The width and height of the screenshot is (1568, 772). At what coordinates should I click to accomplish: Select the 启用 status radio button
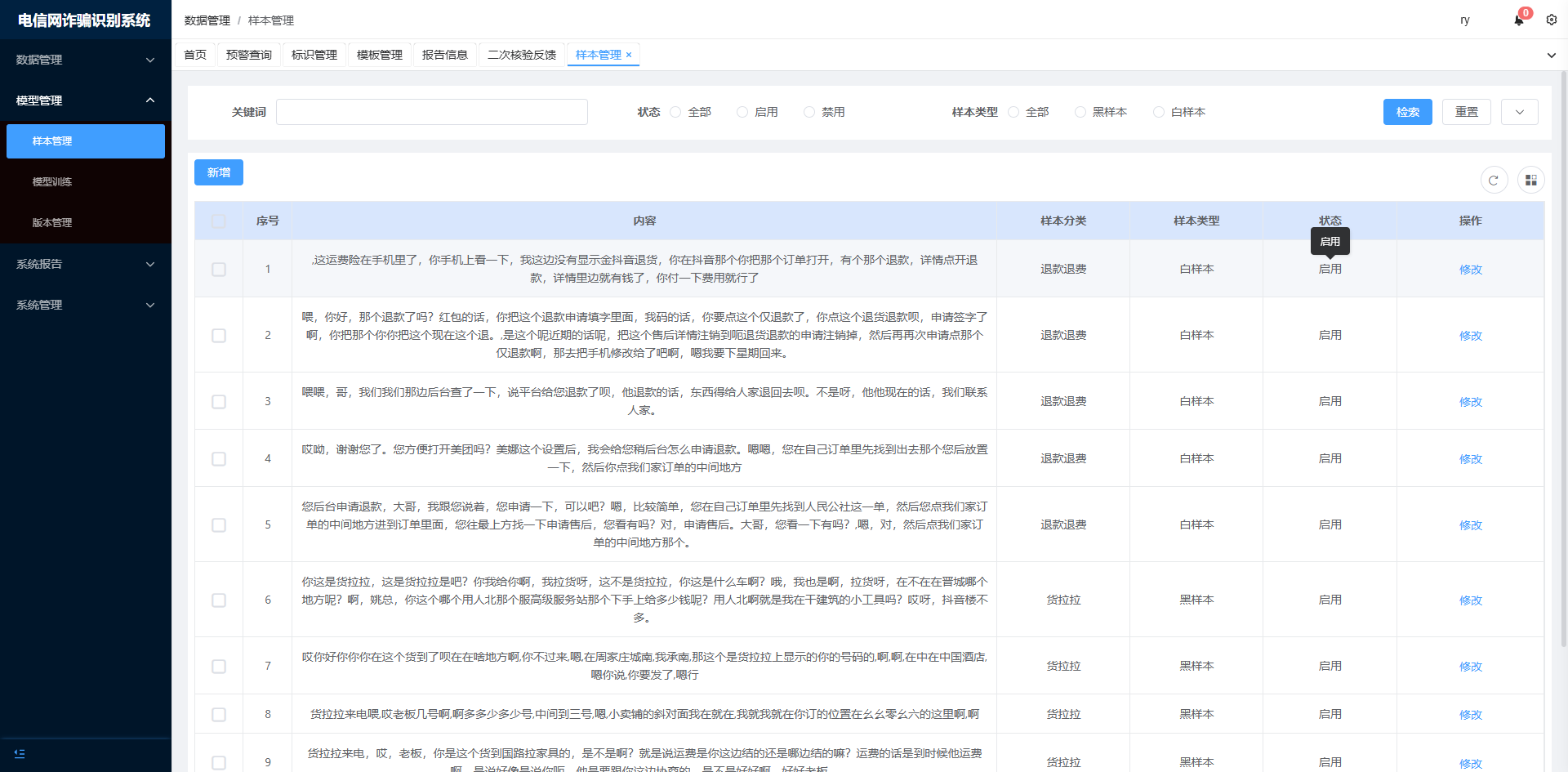pos(742,112)
